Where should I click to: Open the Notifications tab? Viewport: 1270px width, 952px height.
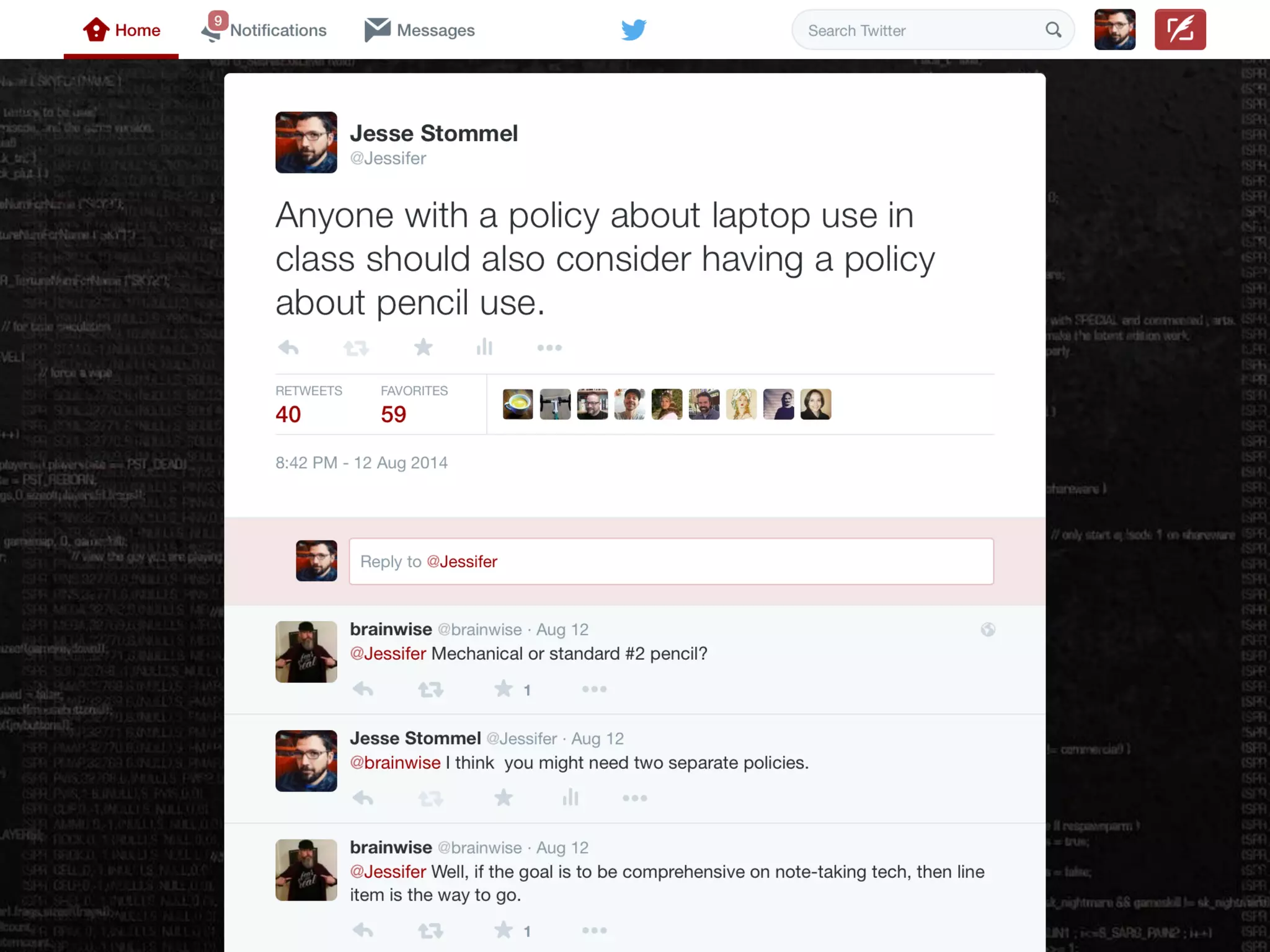(264, 29)
